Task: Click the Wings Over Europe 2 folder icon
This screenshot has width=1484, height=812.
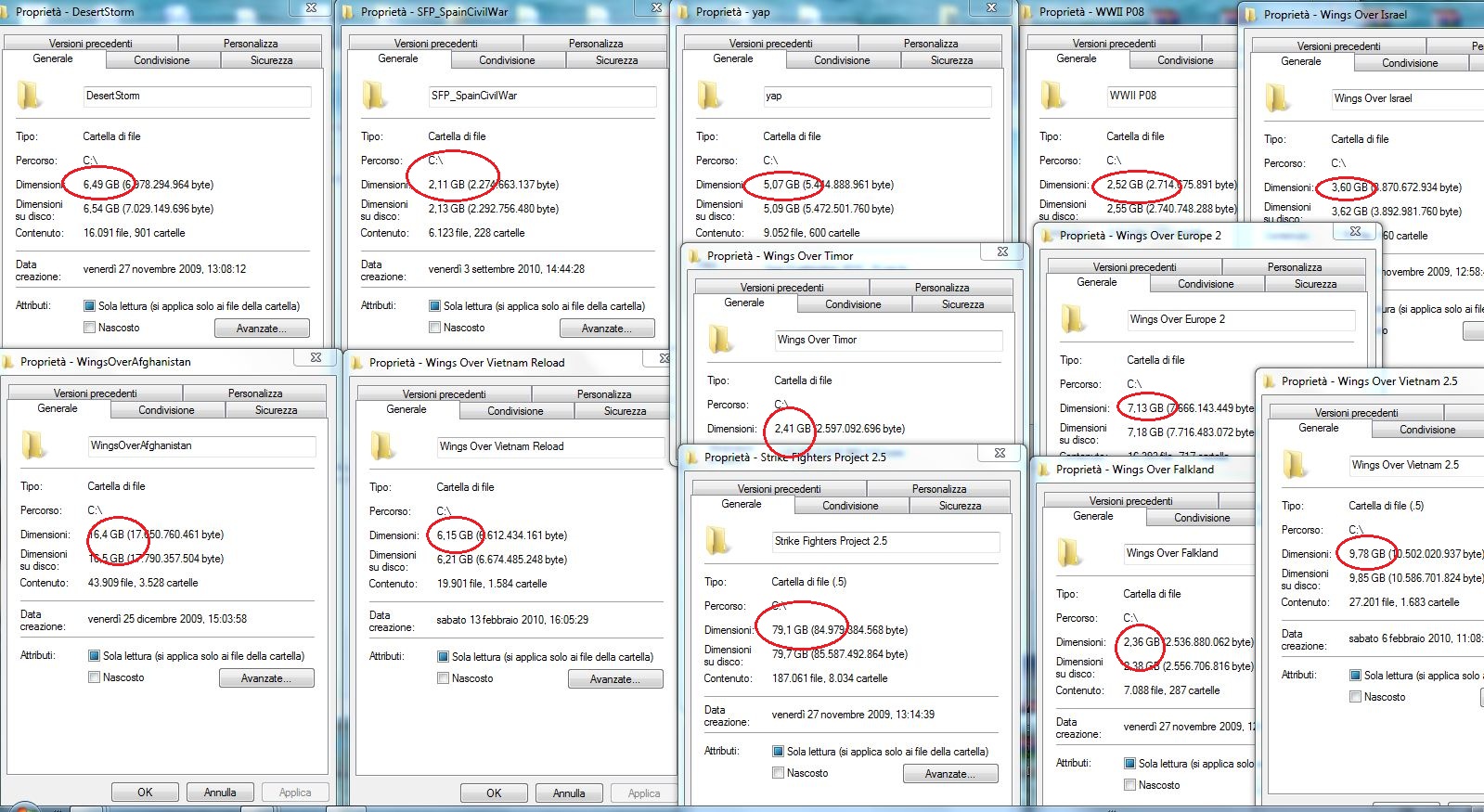Action: pyautogui.click(x=1073, y=319)
